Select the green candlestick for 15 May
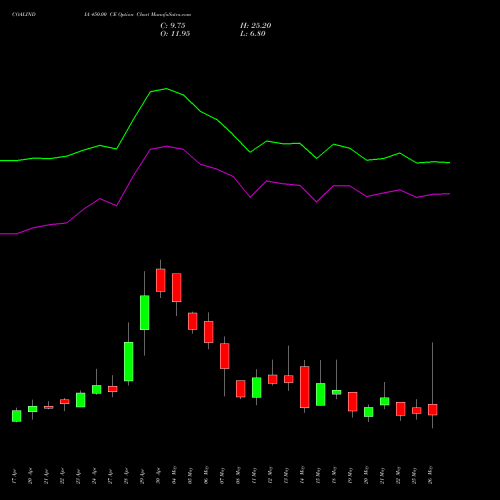Viewport: 500px width, 500px height. (321, 394)
